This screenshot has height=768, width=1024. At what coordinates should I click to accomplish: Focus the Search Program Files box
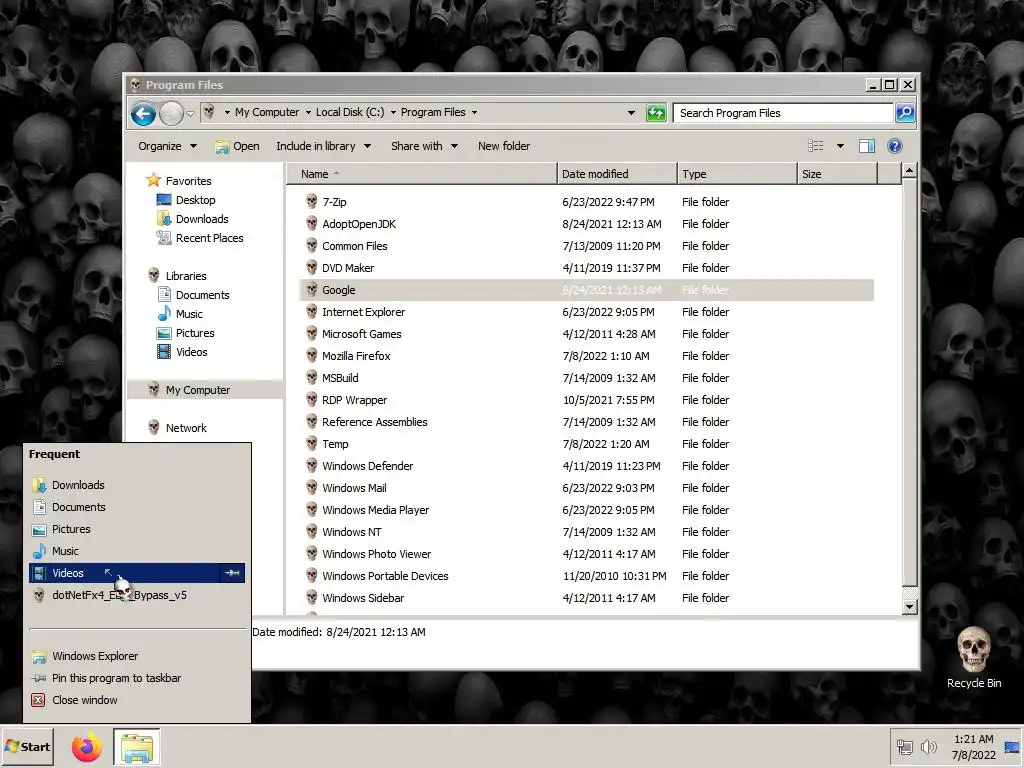click(784, 113)
